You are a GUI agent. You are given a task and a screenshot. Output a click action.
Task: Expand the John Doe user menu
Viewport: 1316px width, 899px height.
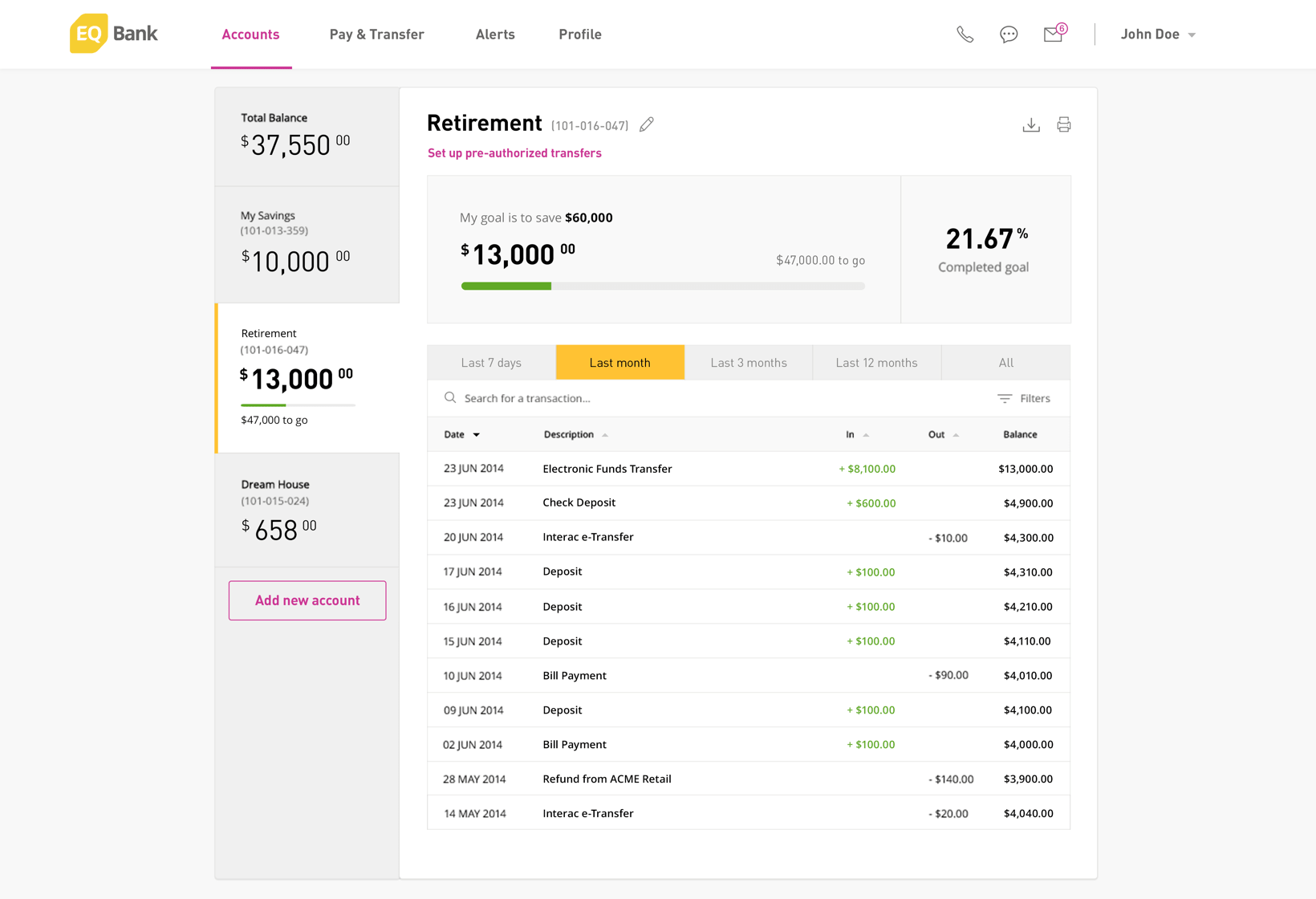[x=1158, y=35]
